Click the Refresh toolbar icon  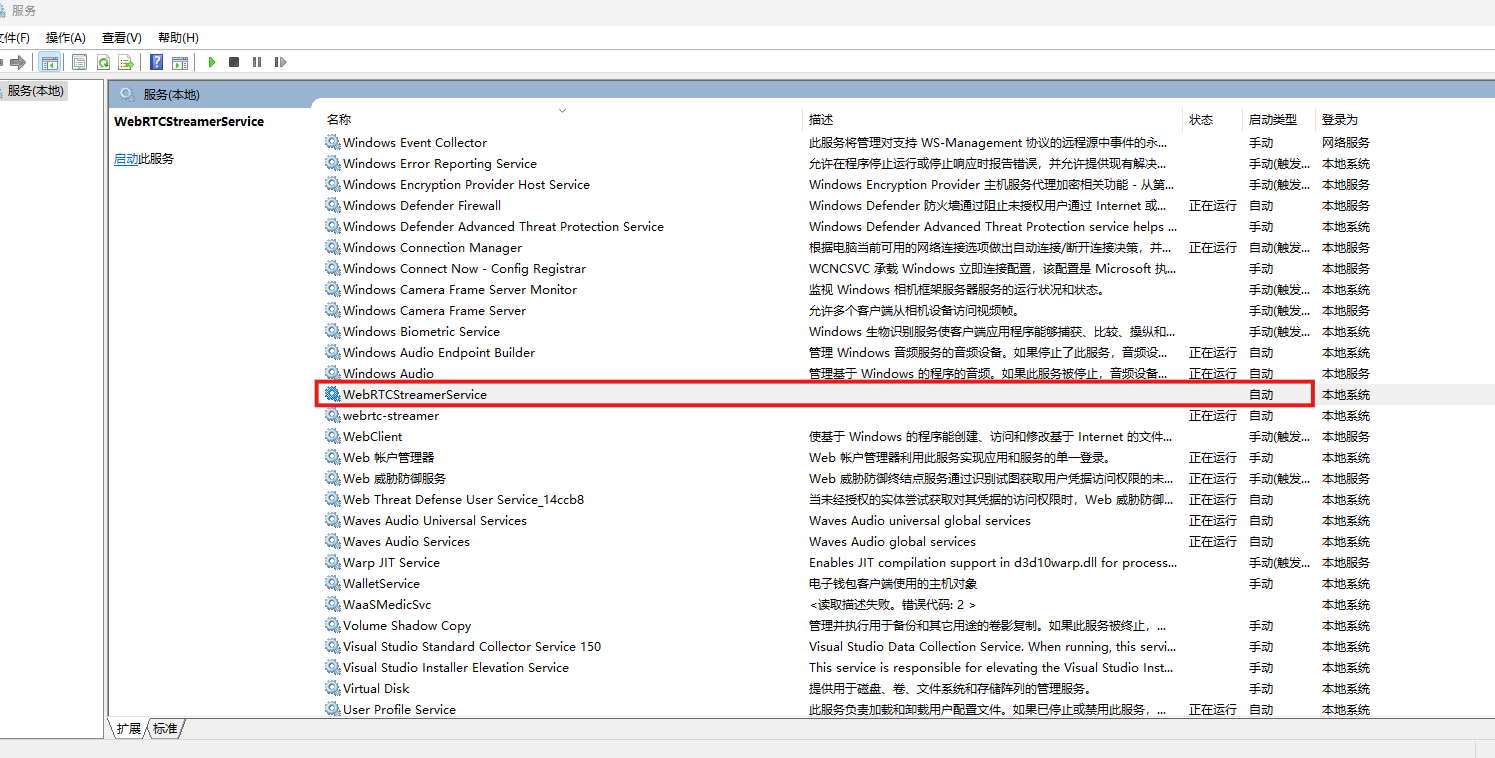tap(103, 62)
